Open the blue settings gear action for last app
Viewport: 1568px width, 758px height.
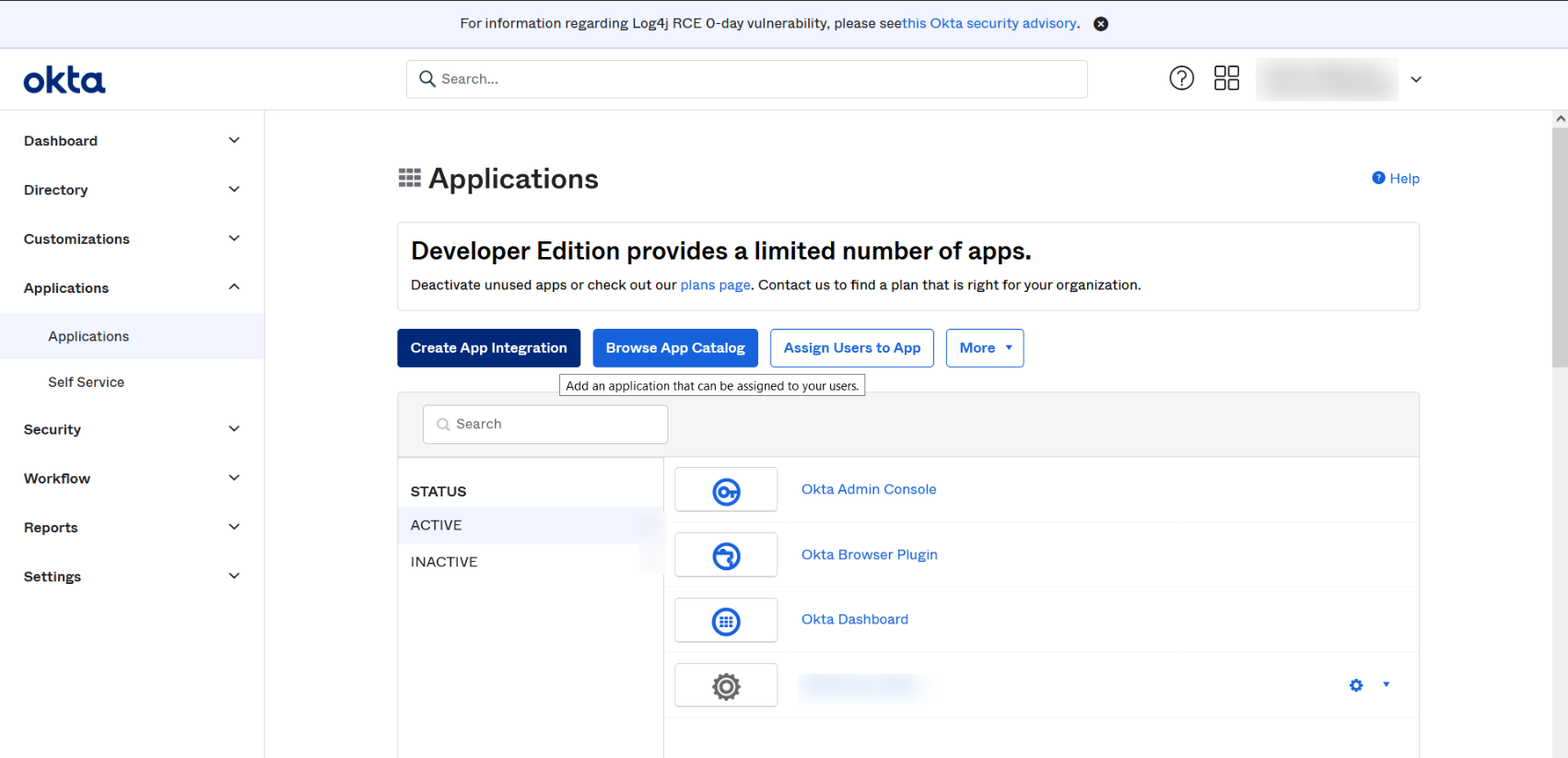(1356, 685)
